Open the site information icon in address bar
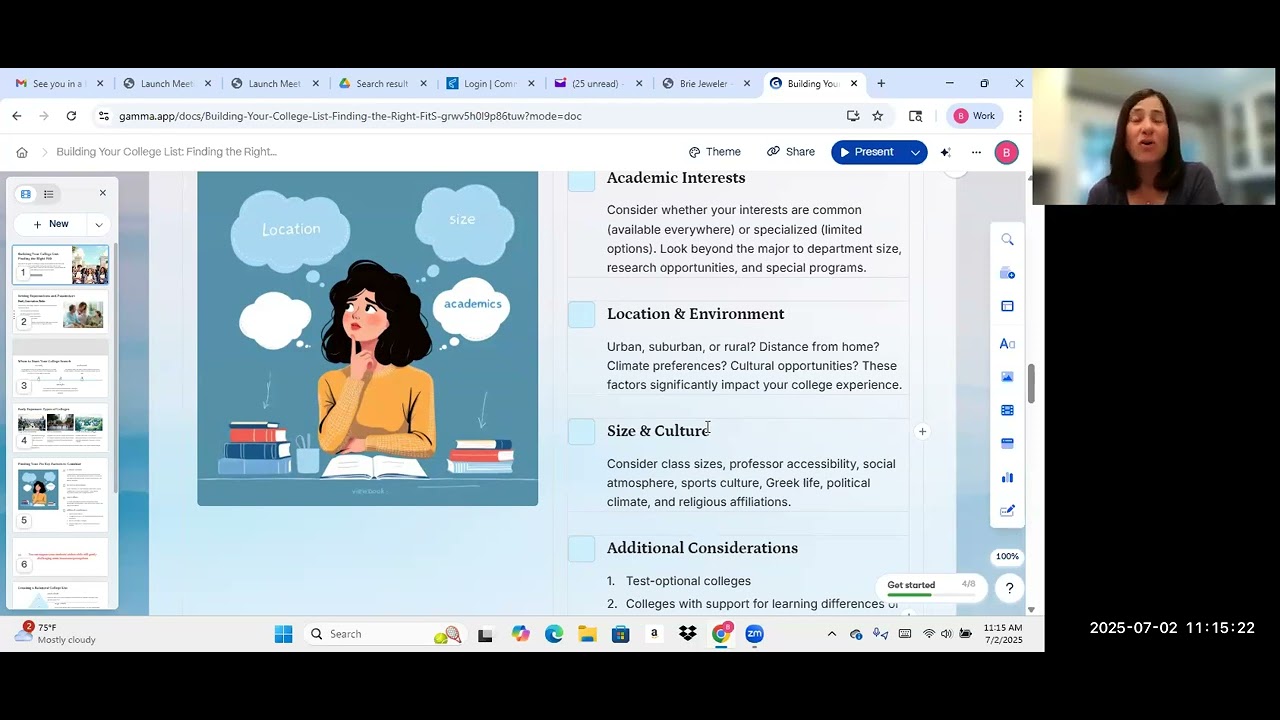Image resolution: width=1280 pixels, height=720 pixels. (x=104, y=116)
